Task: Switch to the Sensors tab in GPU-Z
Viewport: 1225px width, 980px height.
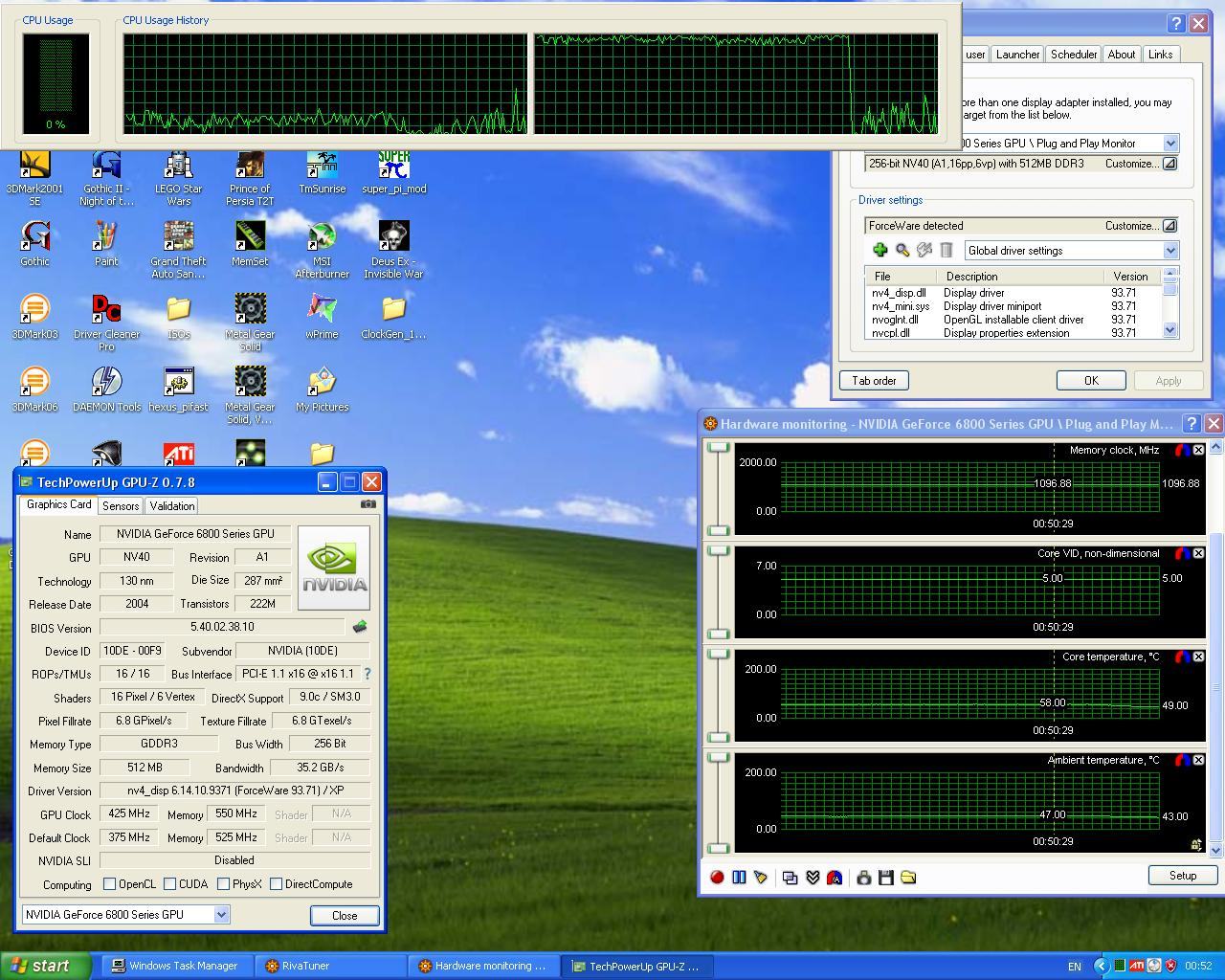Action: click(121, 505)
